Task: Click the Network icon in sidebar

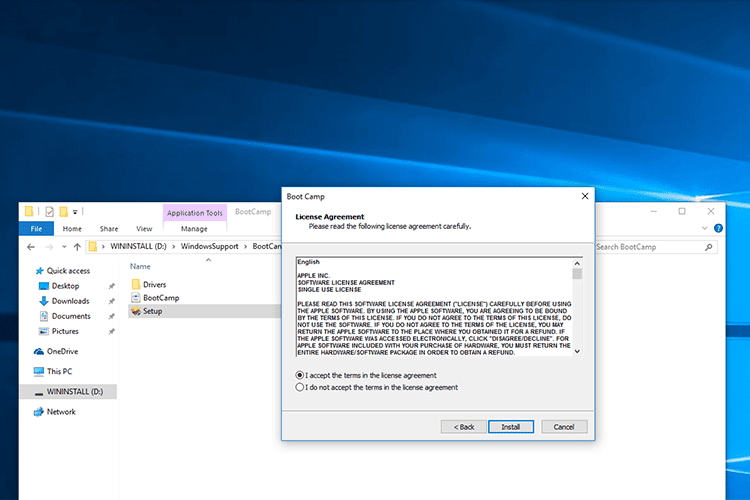Action: coord(39,412)
